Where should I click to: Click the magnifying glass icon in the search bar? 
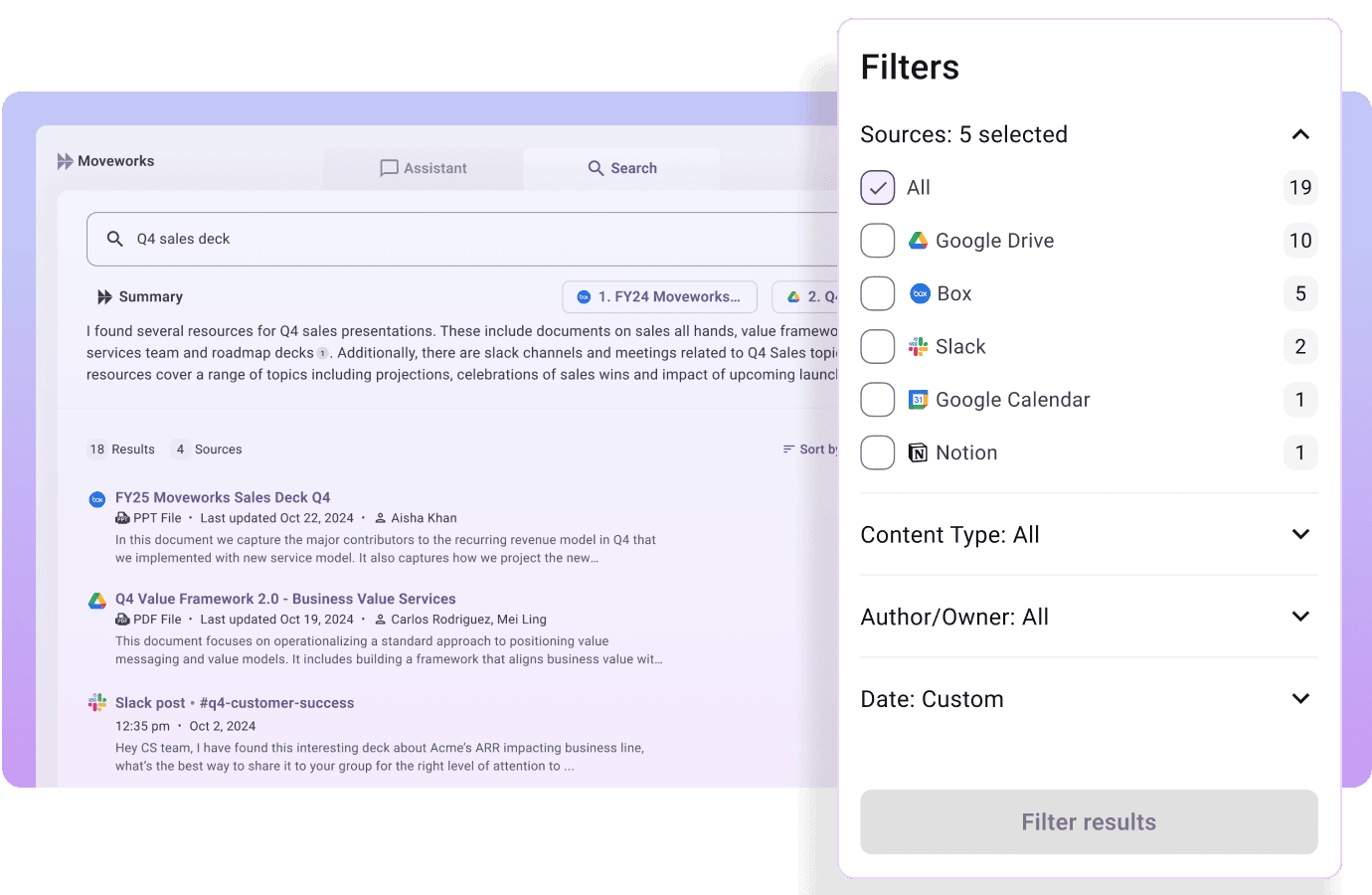(113, 239)
